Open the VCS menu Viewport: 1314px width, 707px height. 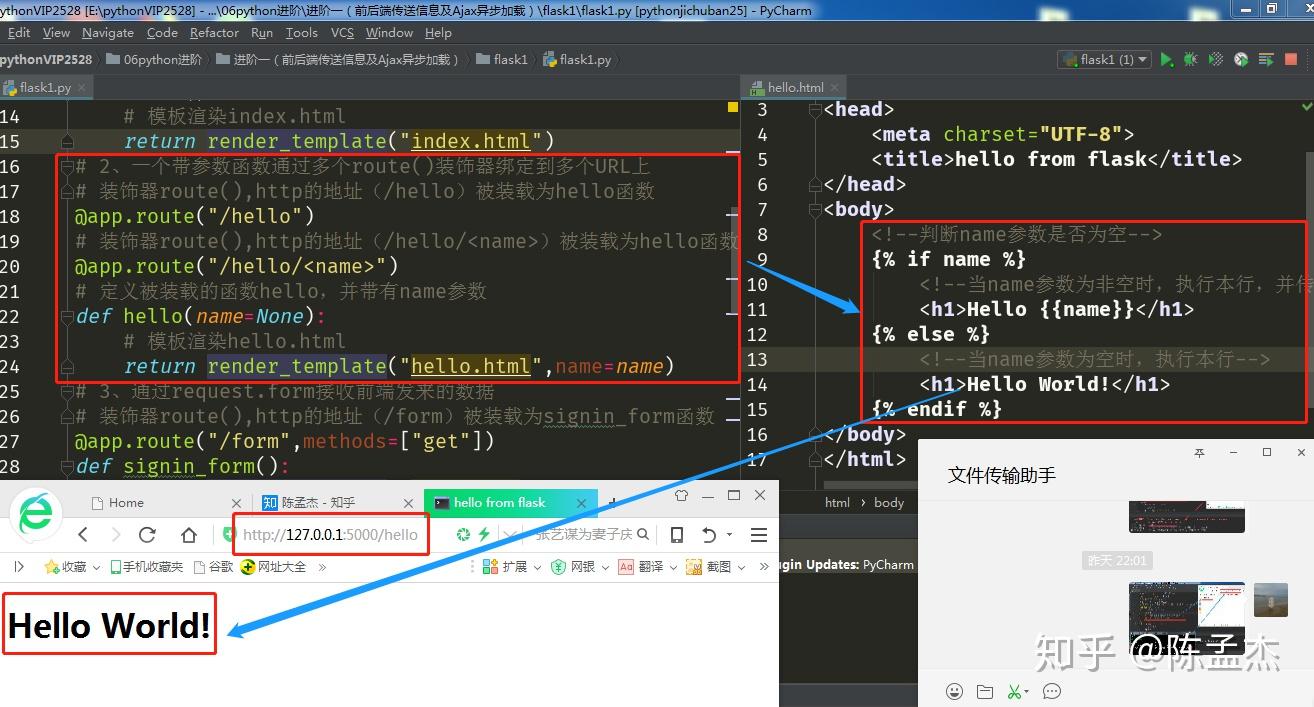click(343, 33)
